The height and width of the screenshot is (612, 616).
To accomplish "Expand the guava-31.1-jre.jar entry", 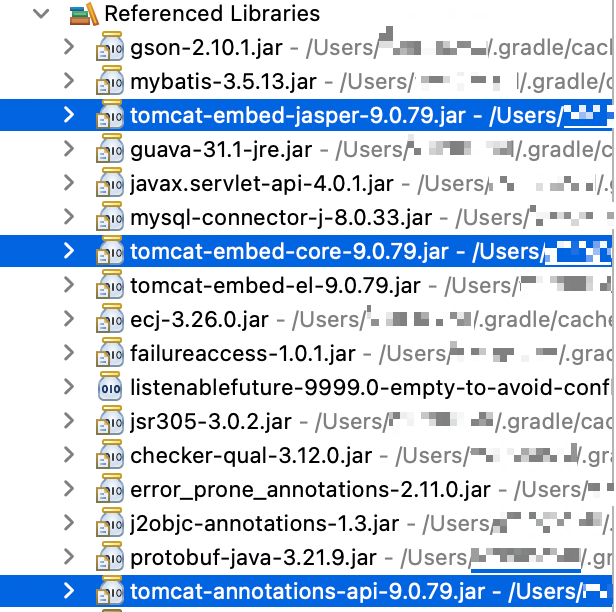I will click(x=69, y=149).
